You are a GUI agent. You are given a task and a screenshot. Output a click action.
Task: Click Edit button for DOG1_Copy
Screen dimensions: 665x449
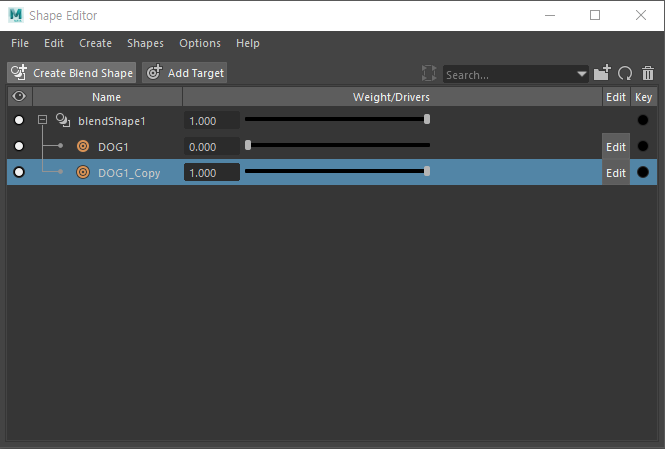[616, 173]
